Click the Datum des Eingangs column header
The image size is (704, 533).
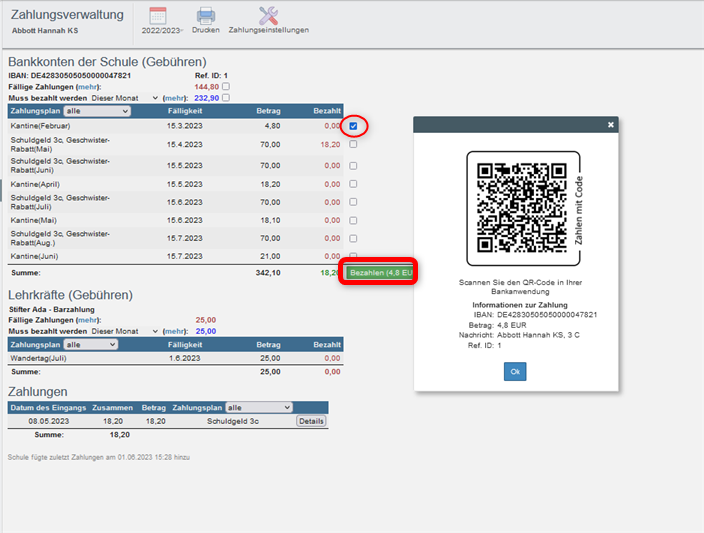click(48, 408)
